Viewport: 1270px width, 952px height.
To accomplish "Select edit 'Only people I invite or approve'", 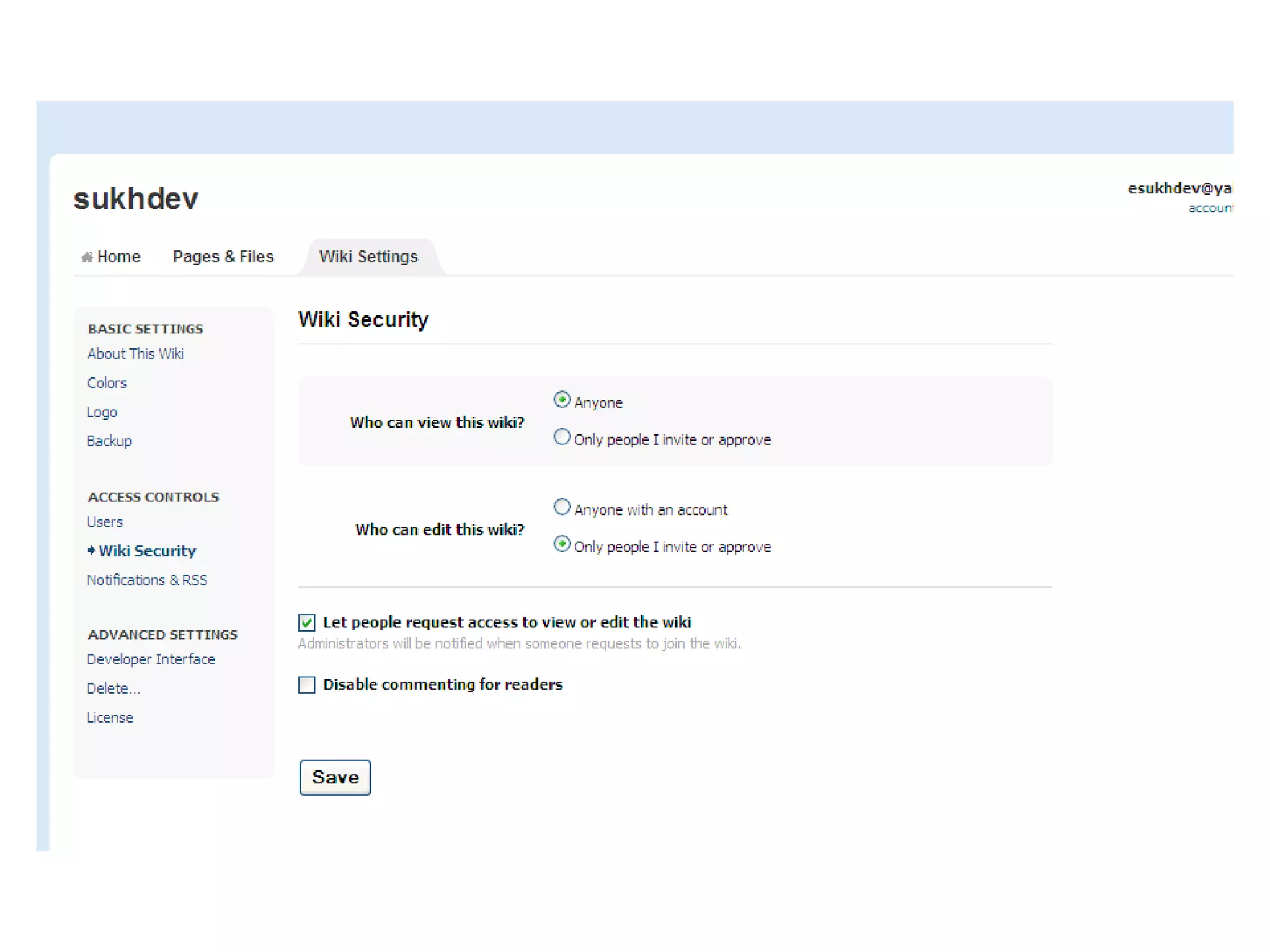I will click(562, 544).
